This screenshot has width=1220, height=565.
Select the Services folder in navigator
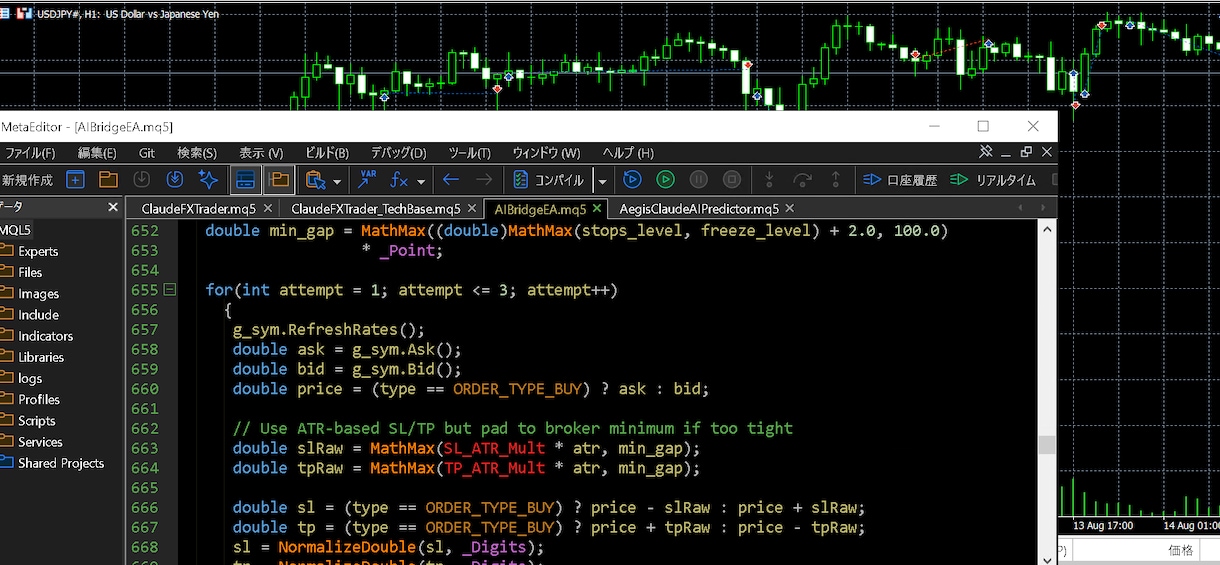tap(40, 442)
